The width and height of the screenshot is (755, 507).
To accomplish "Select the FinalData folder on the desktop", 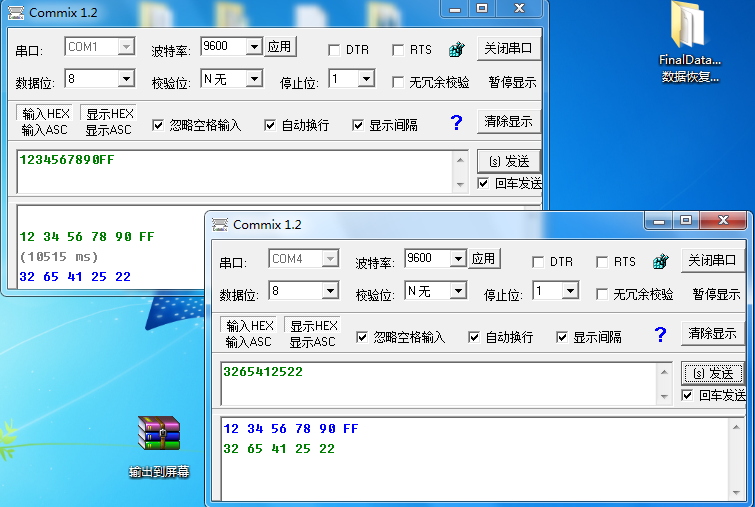I will [x=690, y=42].
